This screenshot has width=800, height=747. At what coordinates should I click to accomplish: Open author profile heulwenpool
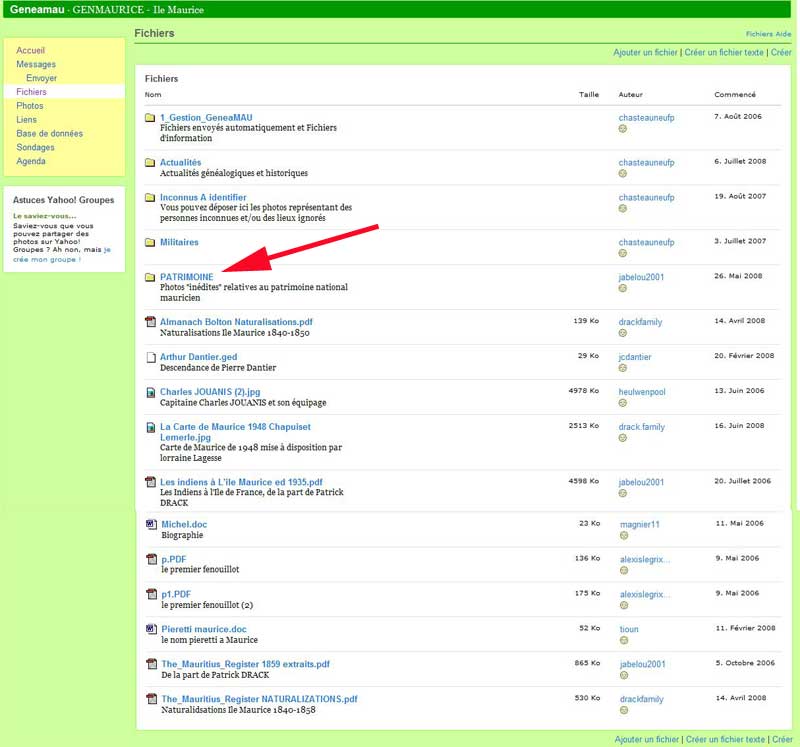coord(642,392)
